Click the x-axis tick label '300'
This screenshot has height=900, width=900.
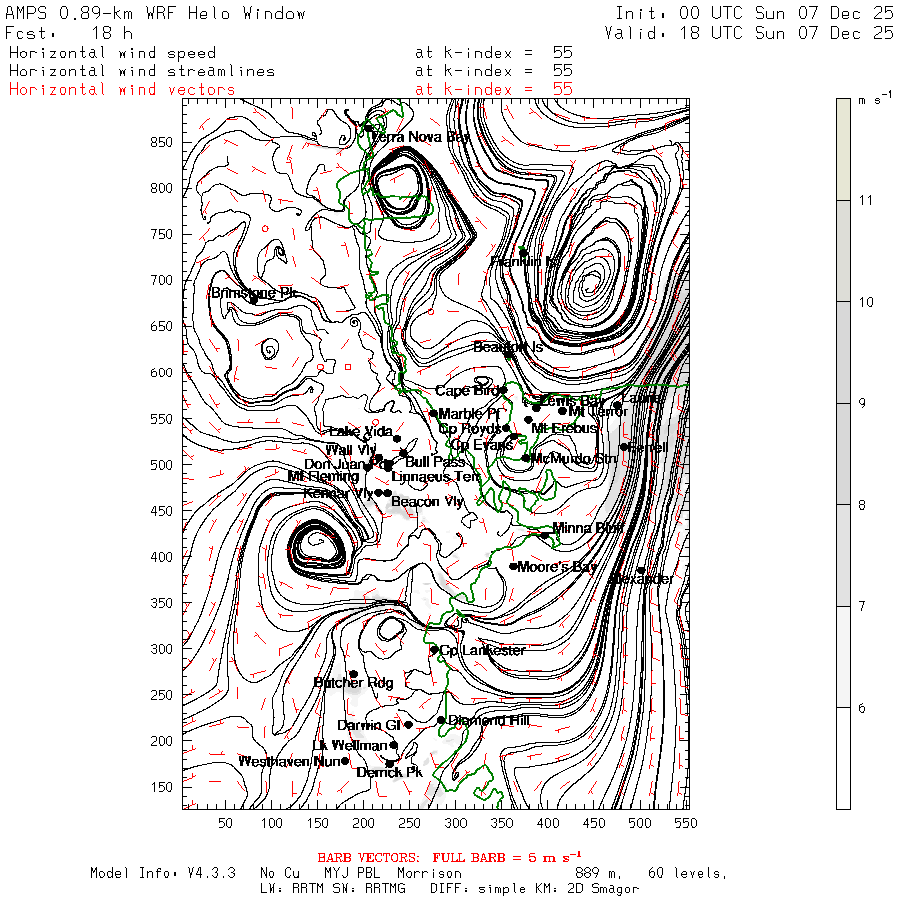pos(456,824)
